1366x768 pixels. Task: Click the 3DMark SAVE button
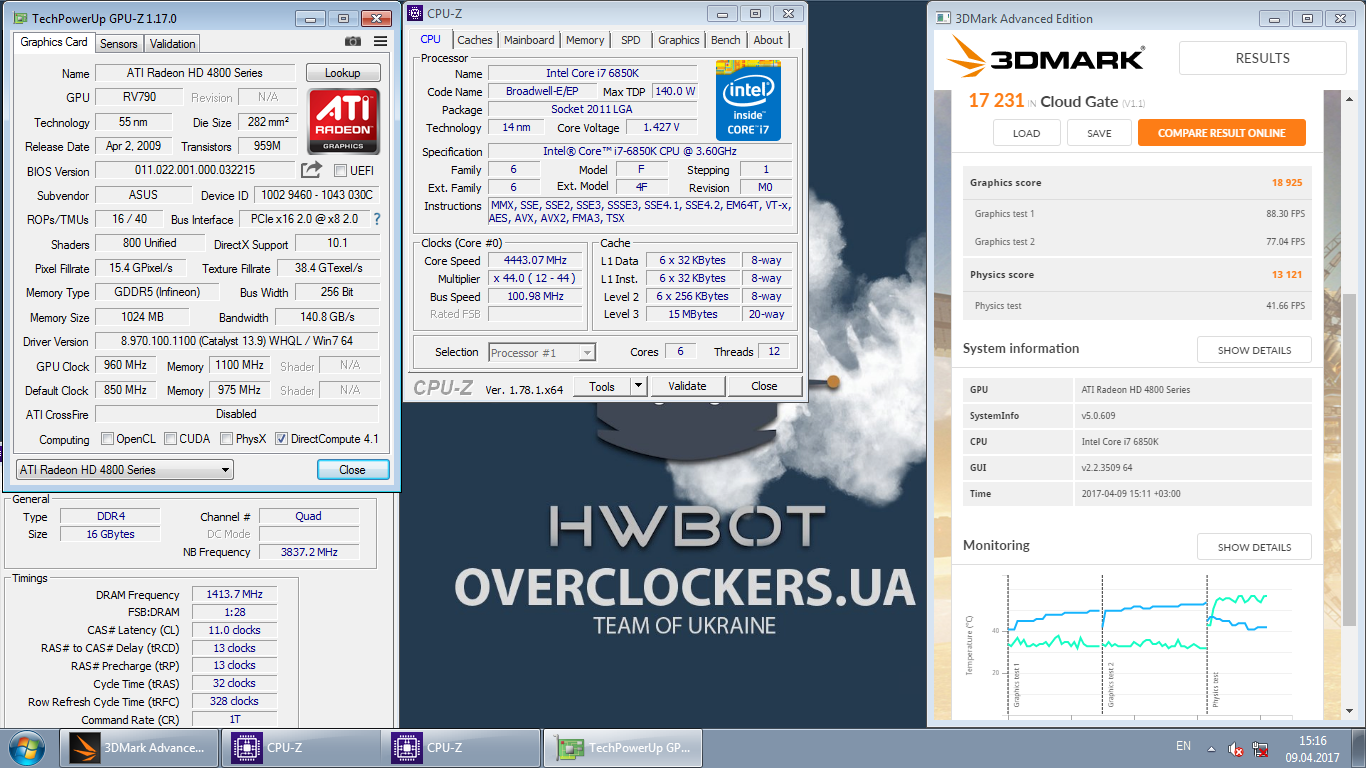click(x=1099, y=133)
